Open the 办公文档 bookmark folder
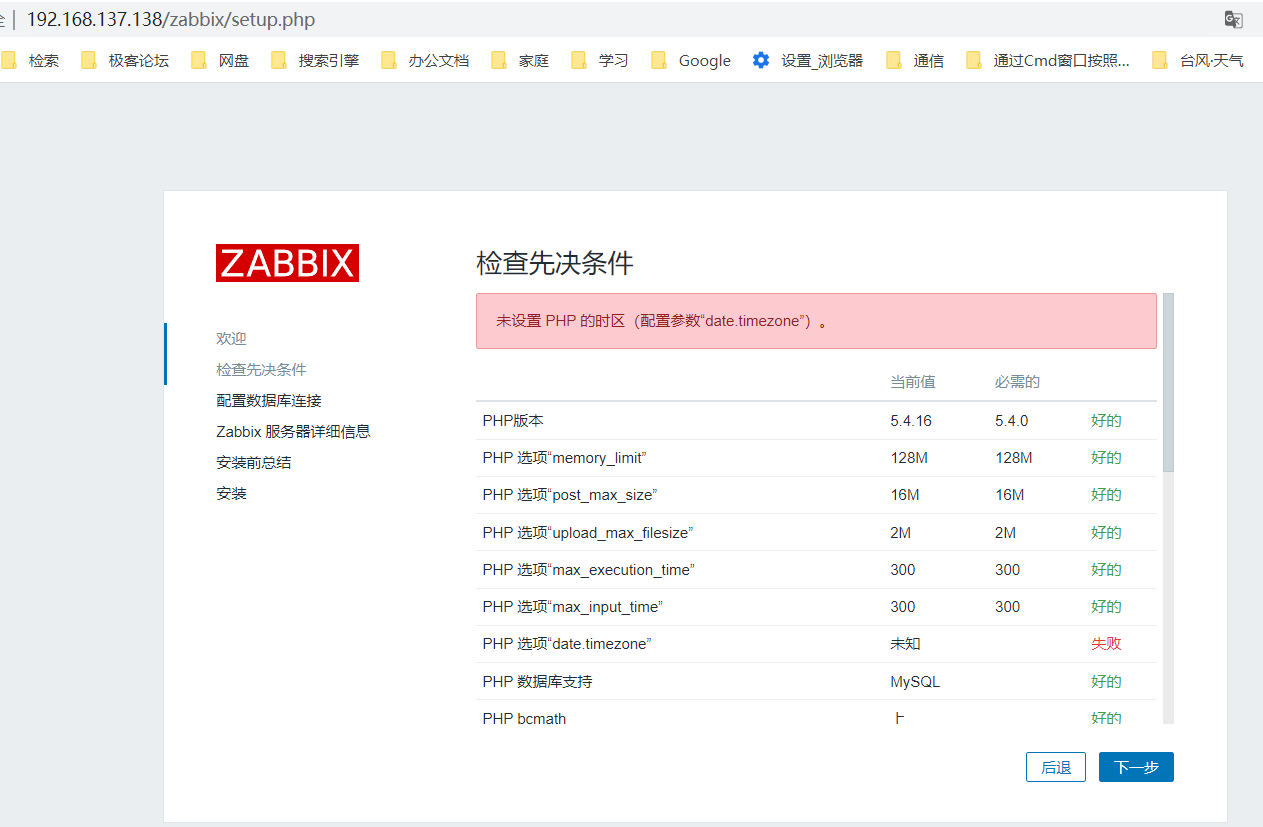Viewport: 1263px width, 827px height. tap(425, 60)
